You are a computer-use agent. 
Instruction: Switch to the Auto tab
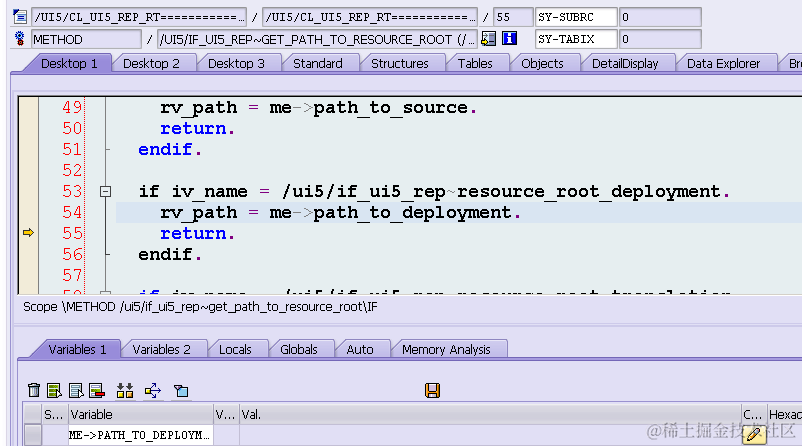[x=360, y=349]
